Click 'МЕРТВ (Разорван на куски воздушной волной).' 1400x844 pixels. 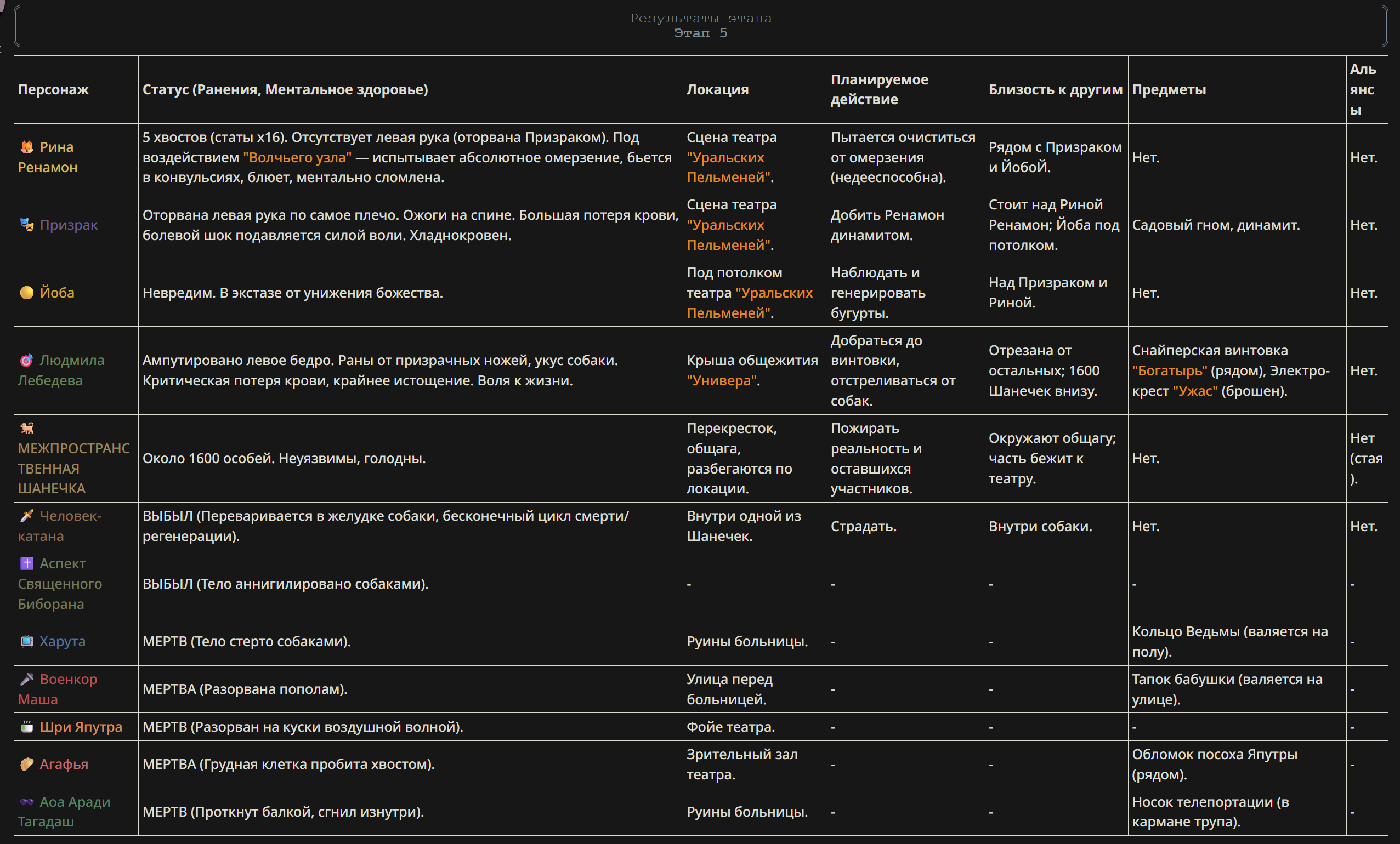[303, 727]
